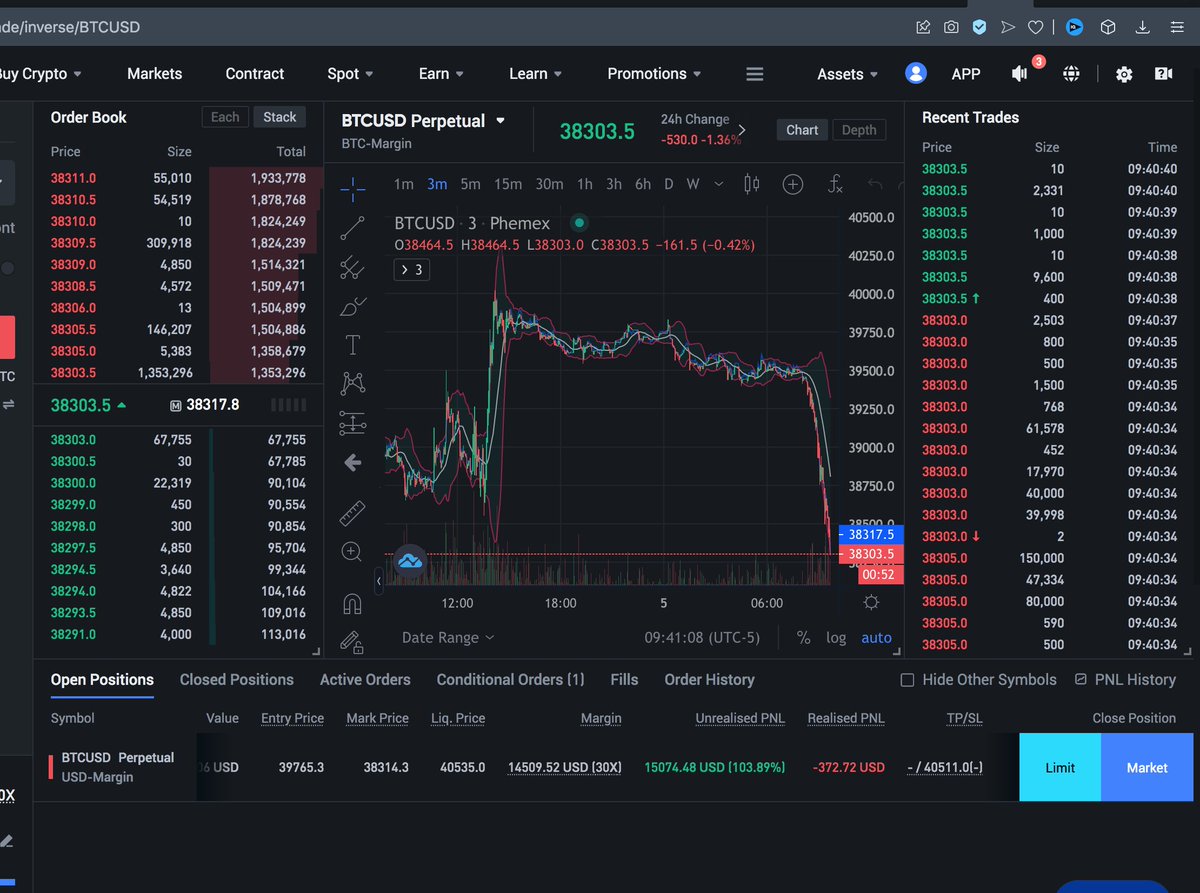Check Hide Other Symbols checkbox

point(907,680)
